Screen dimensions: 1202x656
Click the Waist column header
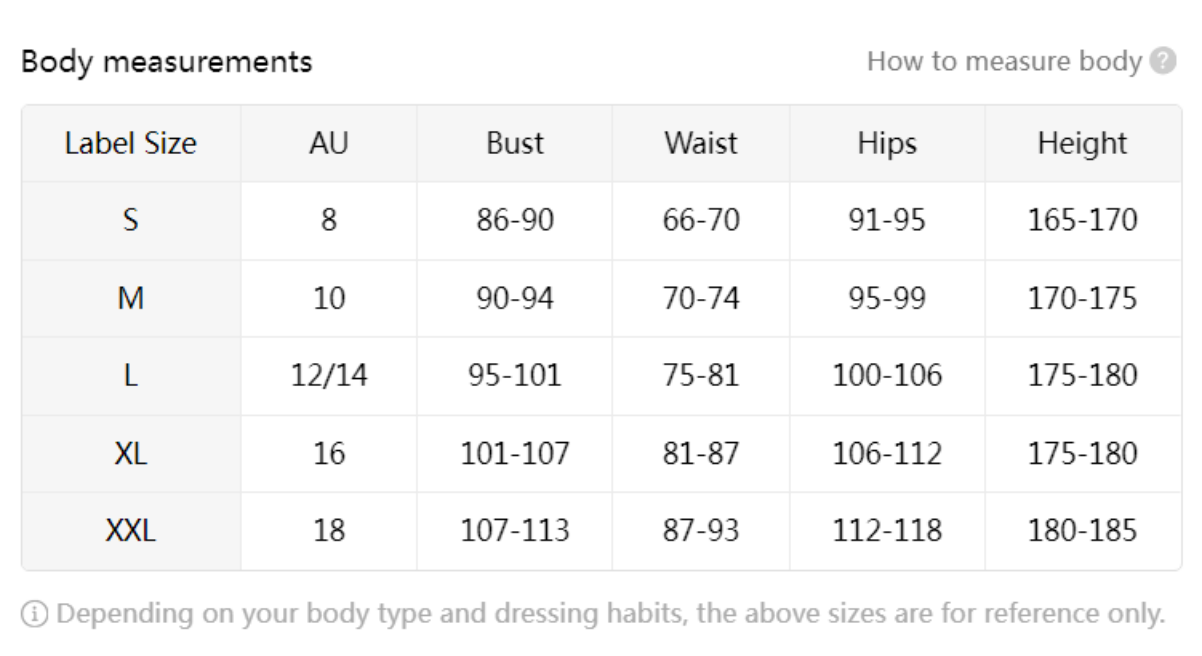point(701,143)
